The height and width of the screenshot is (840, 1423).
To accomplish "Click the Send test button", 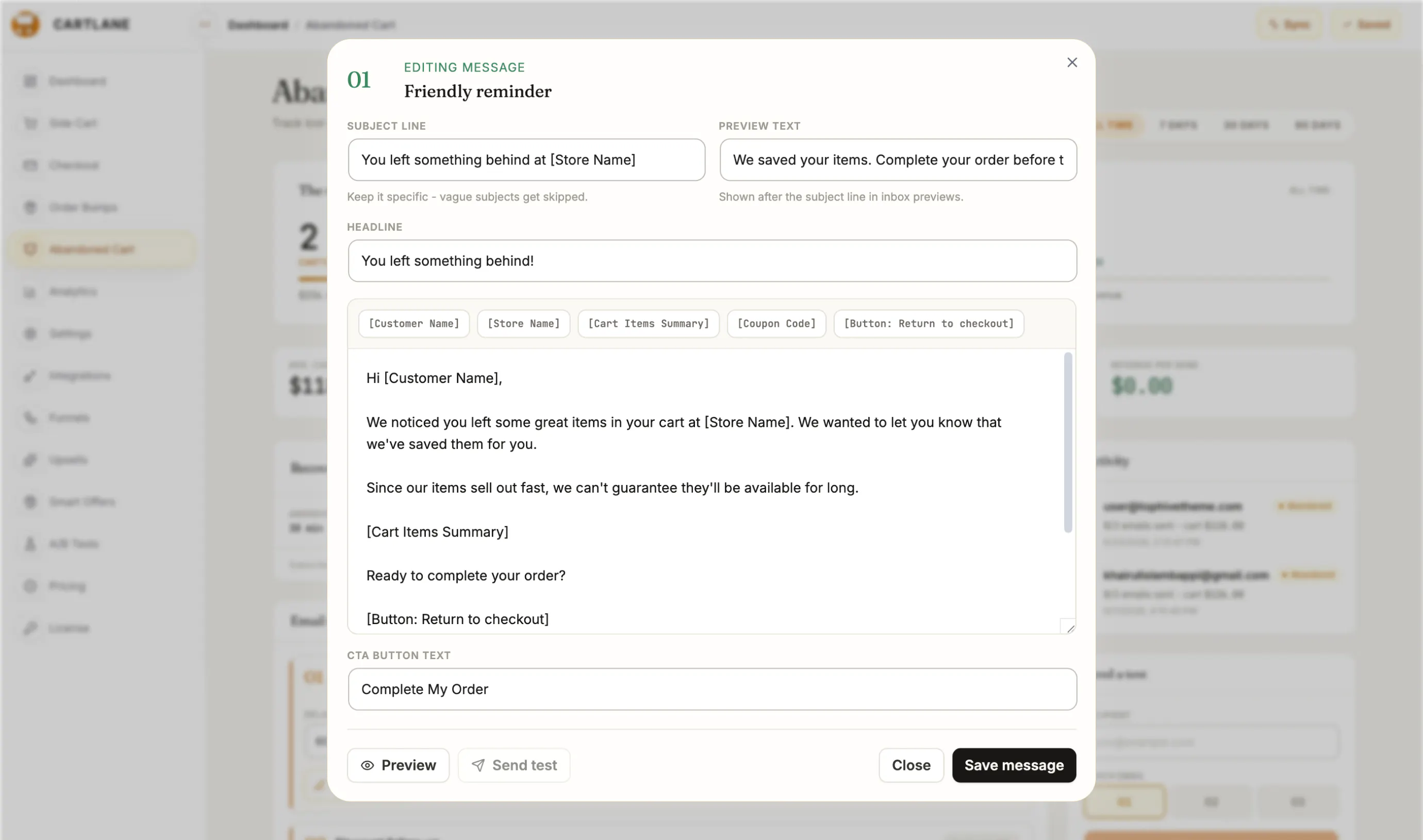I will 514,765.
